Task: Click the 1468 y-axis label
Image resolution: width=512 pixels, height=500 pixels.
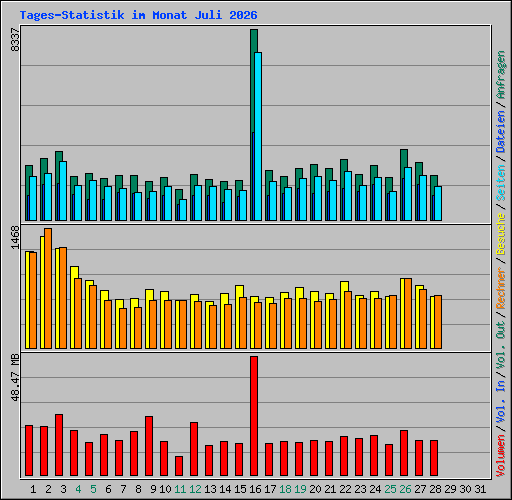Action: pos(15,237)
